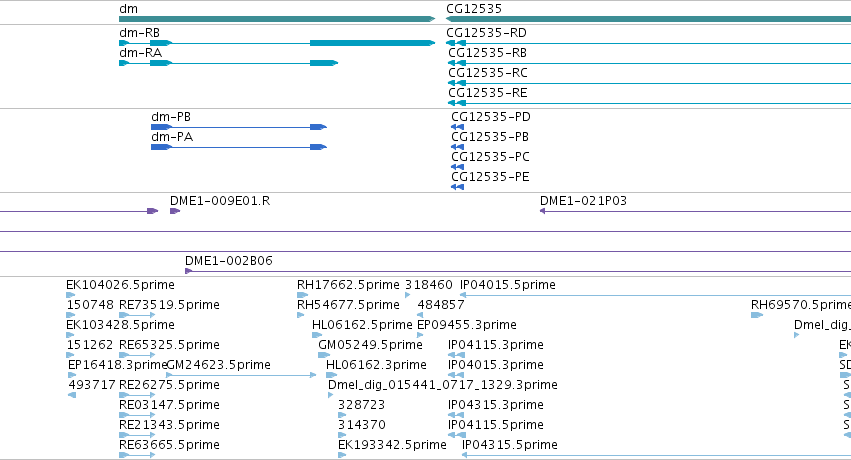Click the 150748 feature label
The image size is (851, 460).
tap(90, 305)
